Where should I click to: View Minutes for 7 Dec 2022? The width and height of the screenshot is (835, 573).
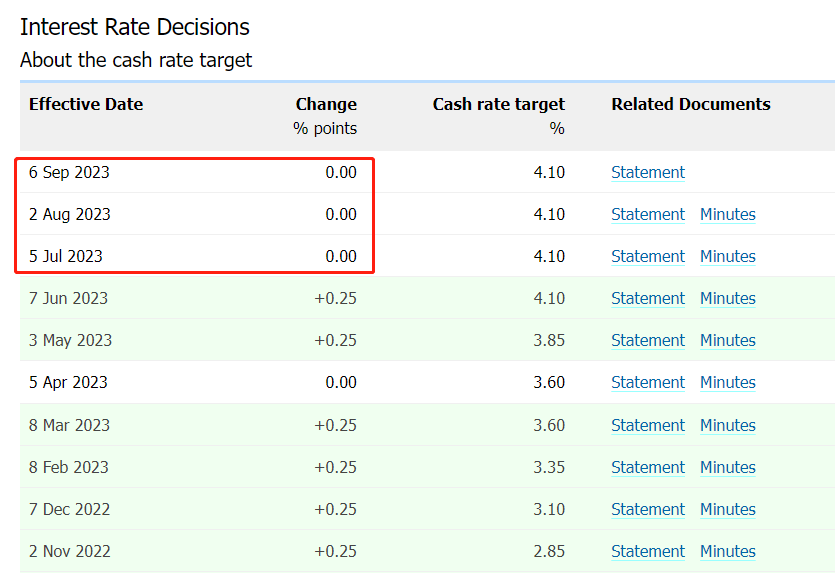(x=727, y=509)
